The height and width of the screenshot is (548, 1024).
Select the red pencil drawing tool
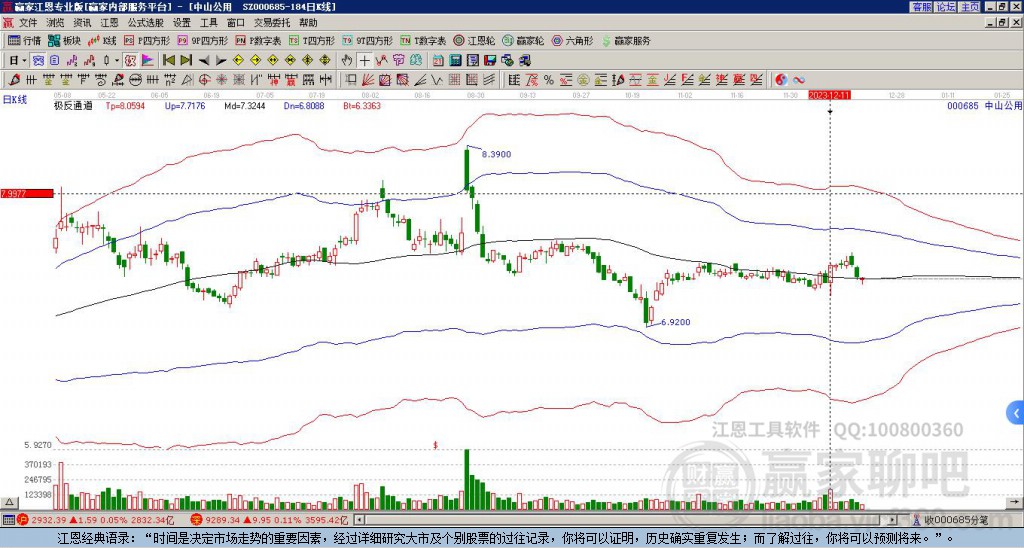[13, 80]
